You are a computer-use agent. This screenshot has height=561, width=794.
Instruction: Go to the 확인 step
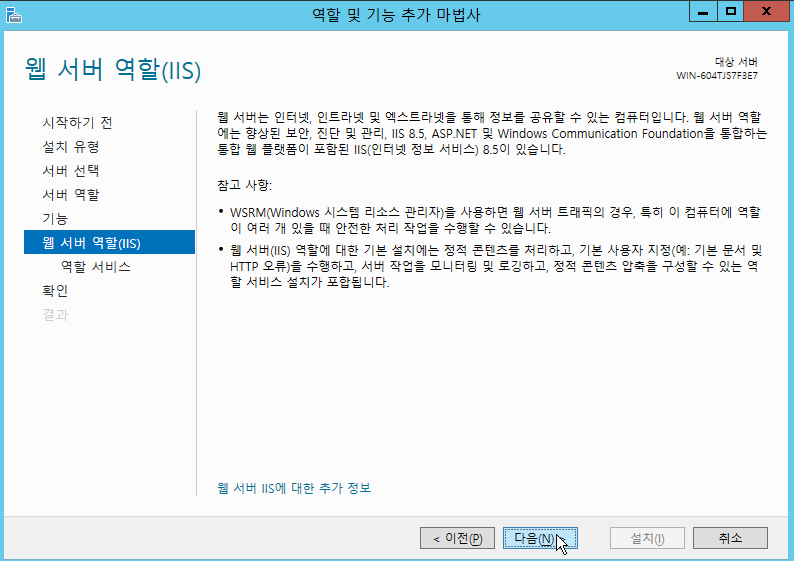55,291
